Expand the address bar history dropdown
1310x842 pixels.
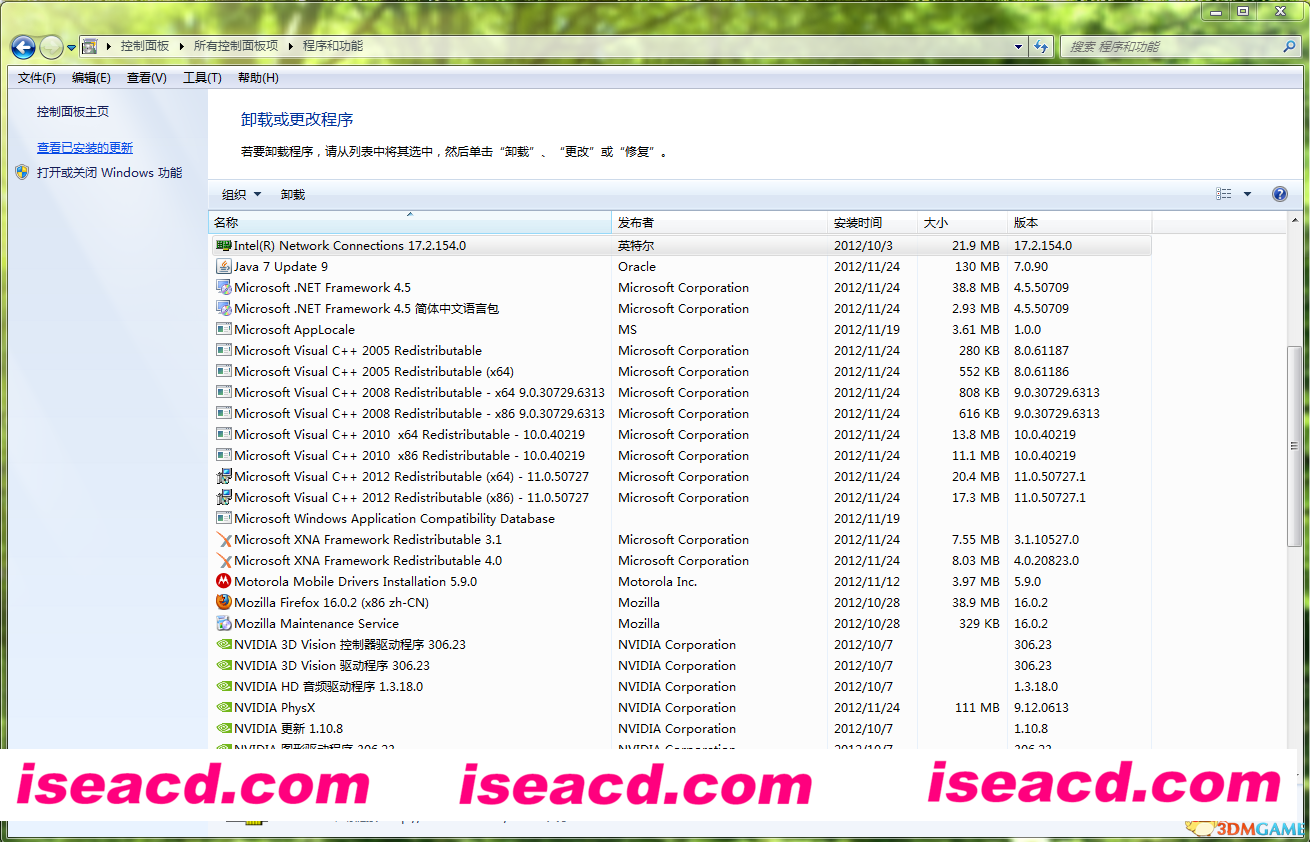[1019, 46]
